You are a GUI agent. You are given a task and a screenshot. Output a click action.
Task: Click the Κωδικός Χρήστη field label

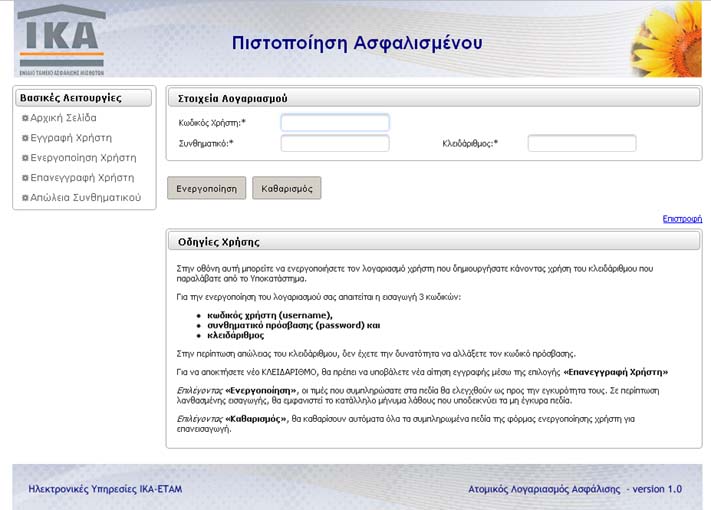pos(212,123)
